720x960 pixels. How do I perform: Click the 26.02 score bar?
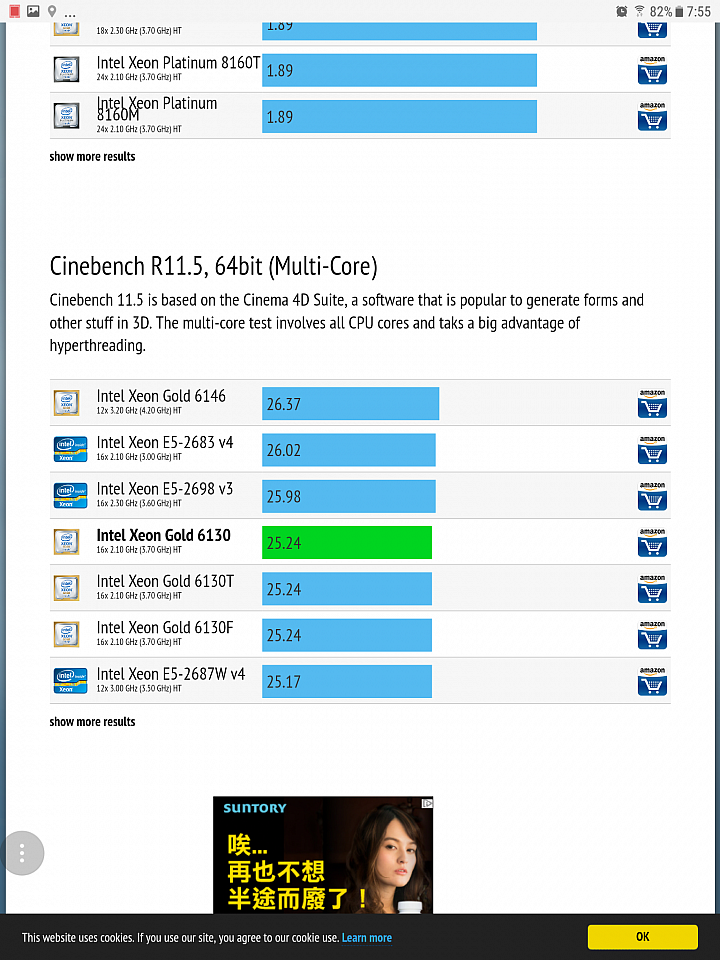[x=348, y=450]
